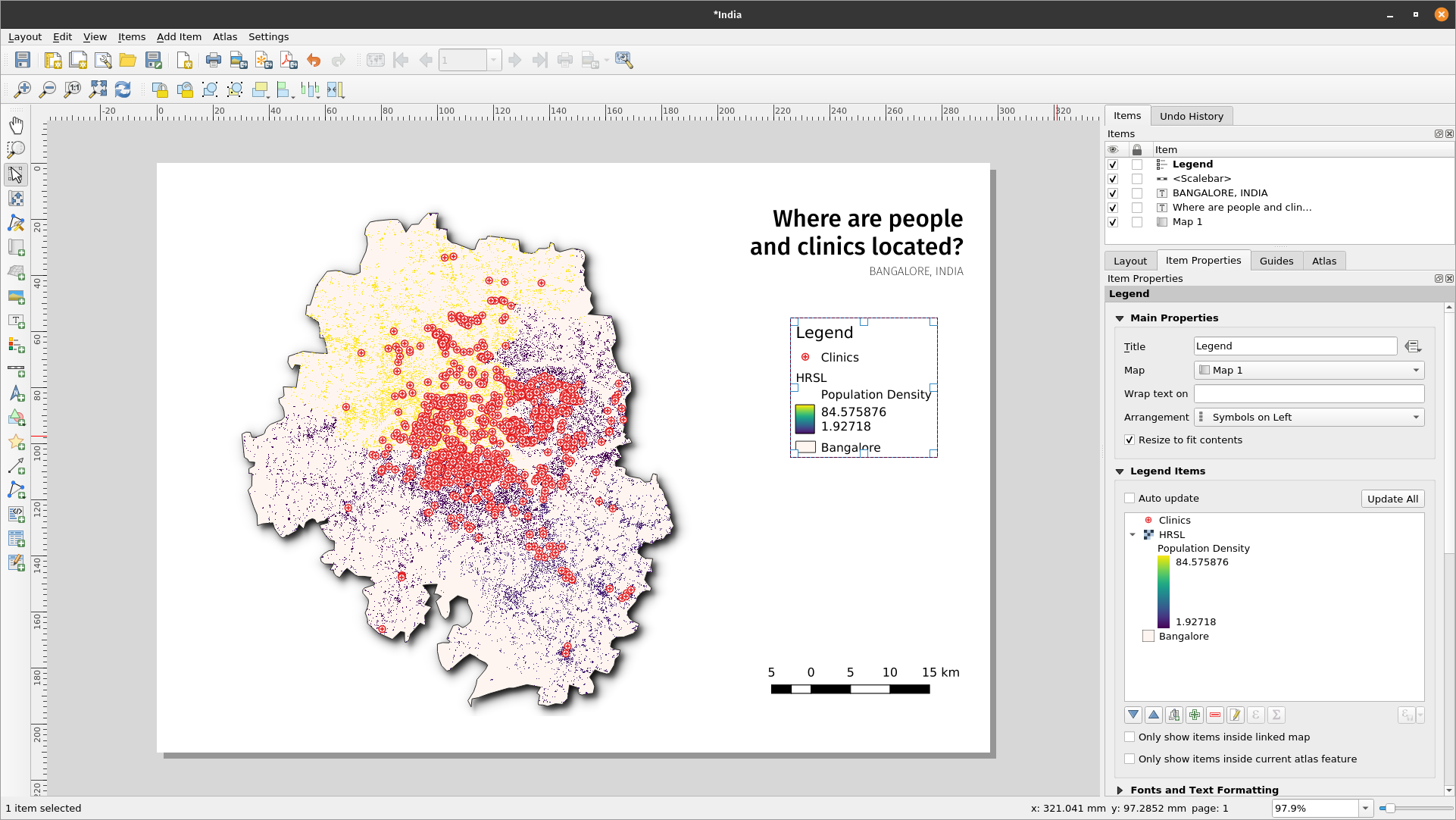This screenshot has width=1456, height=820.
Task: Move legend item down arrow button
Action: [x=1133, y=715]
